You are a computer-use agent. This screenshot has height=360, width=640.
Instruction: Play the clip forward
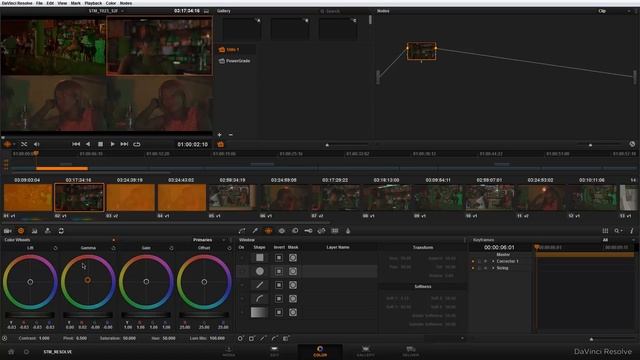coord(113,144)
